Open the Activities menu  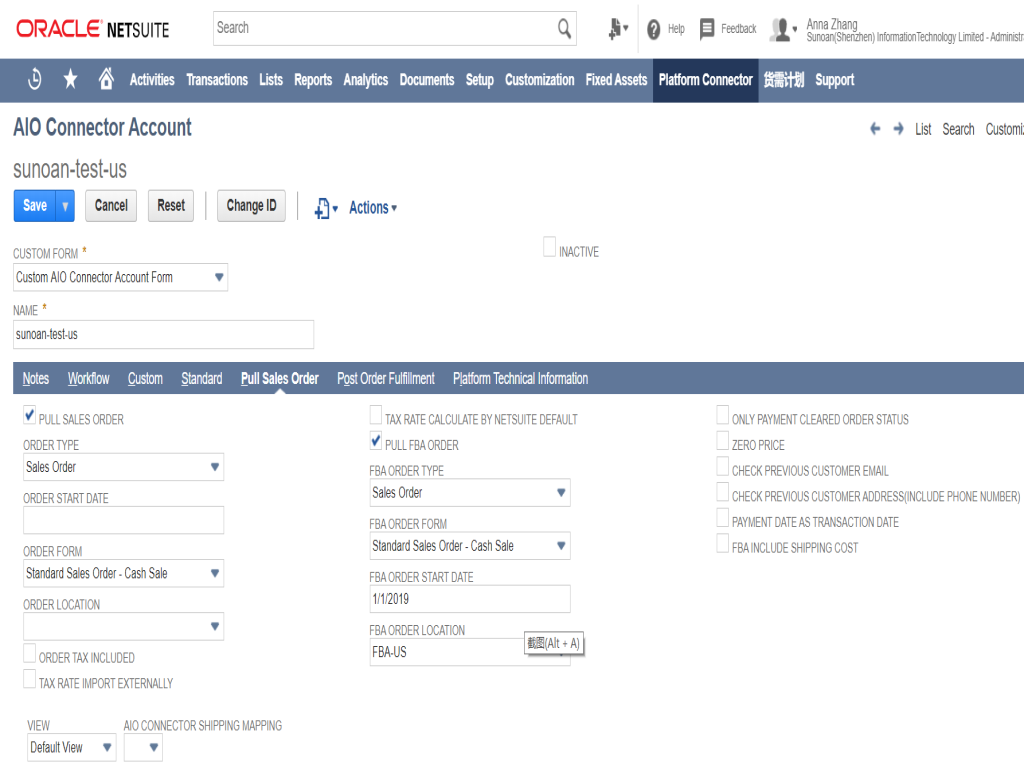152,80
